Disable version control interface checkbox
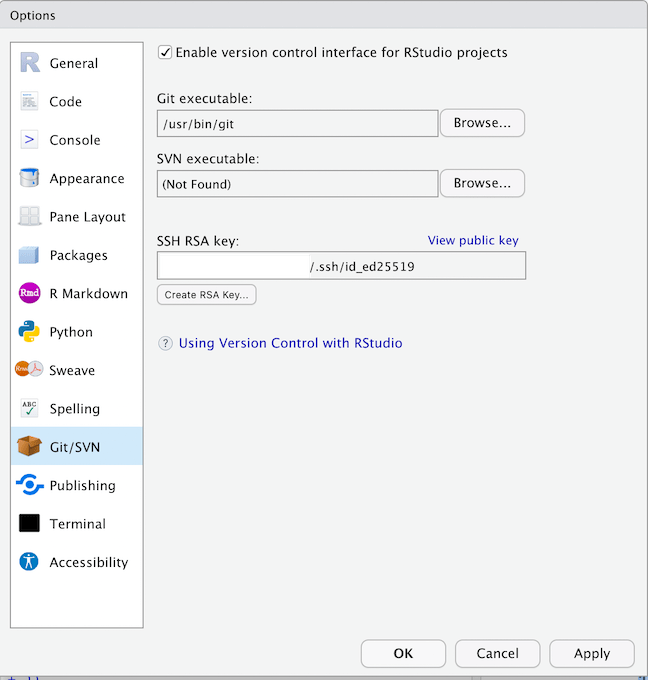This screenshot has height=680, width=648. [x=165, y=52]
